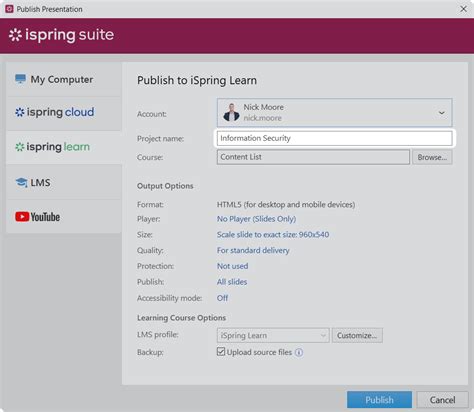
Task: Click the Output Options section label
Action: click(165, 186)
